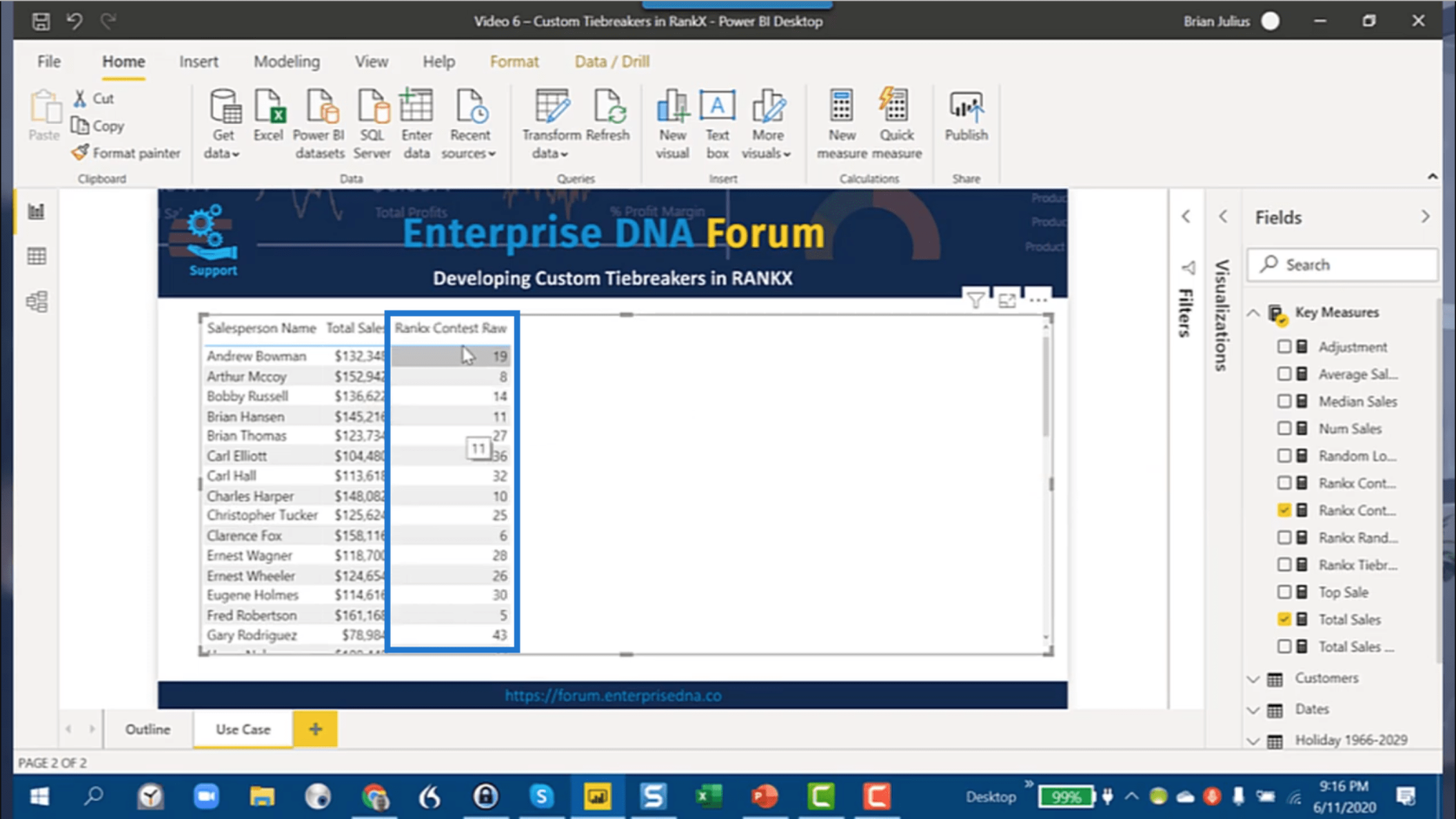Insert a Text box
This screenshot has width=1456, height=819.
[x=718, y=125]
